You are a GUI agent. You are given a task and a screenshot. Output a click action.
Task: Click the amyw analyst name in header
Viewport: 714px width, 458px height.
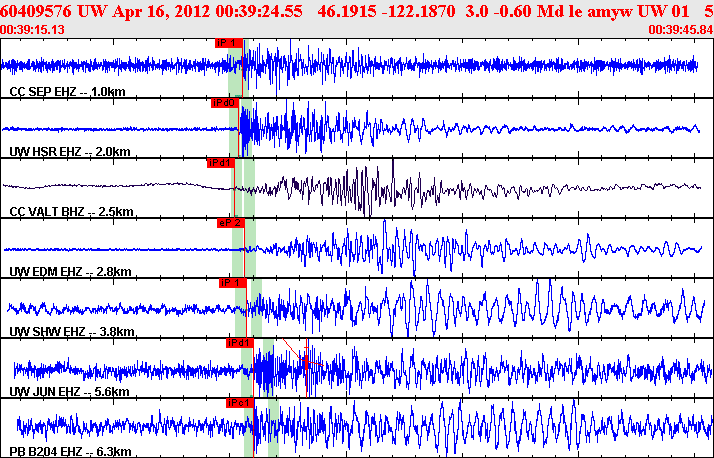[610, 12]
